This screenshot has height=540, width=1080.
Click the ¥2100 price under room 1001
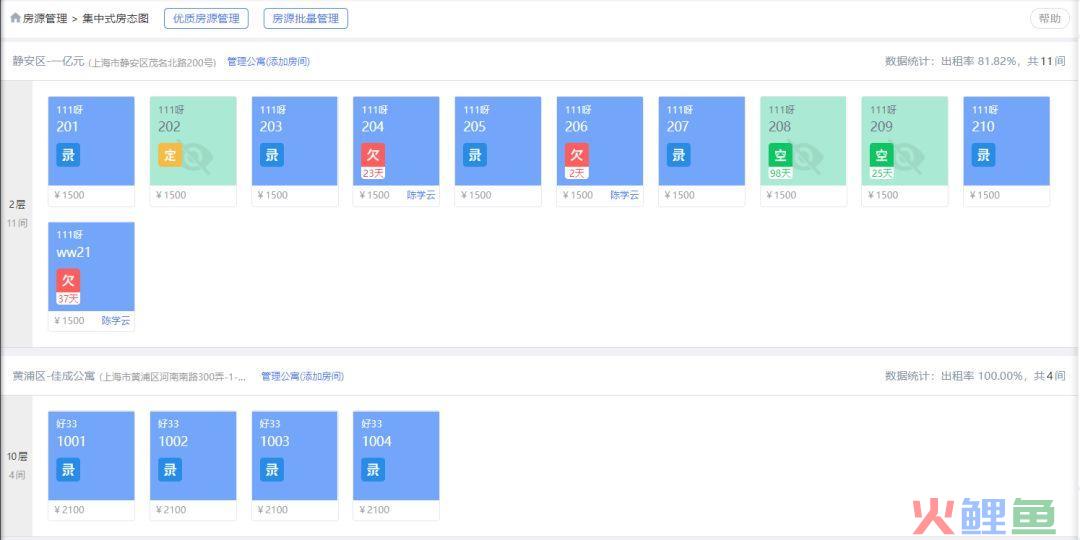click(x=70, y=510)
